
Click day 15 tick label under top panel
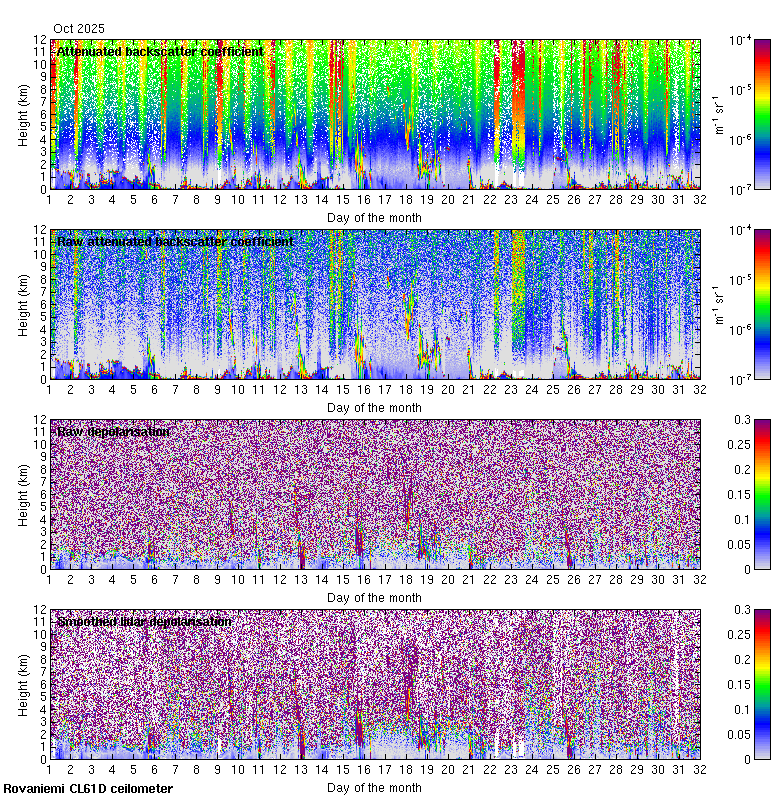click(x=342, y=200)
